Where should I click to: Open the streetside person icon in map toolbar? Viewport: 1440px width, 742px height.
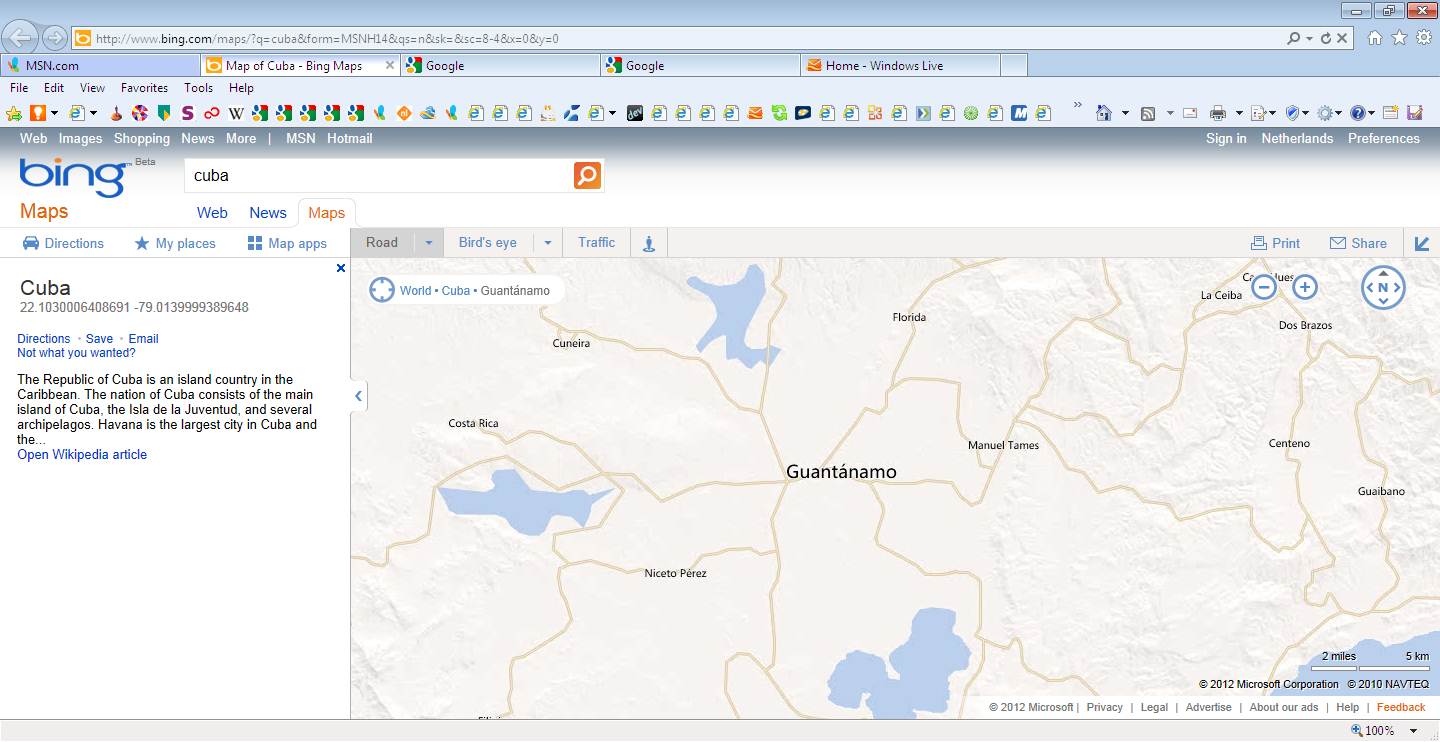[649, 243]
